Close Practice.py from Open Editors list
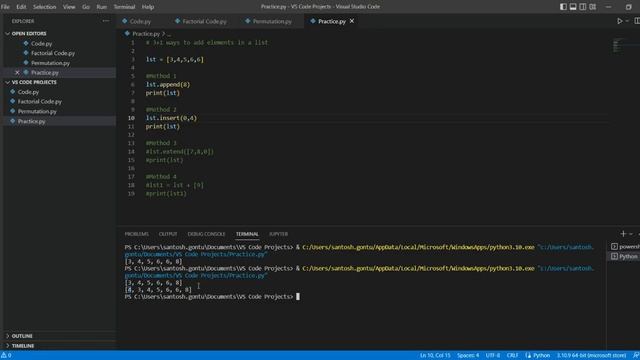 tap(17, 72)
